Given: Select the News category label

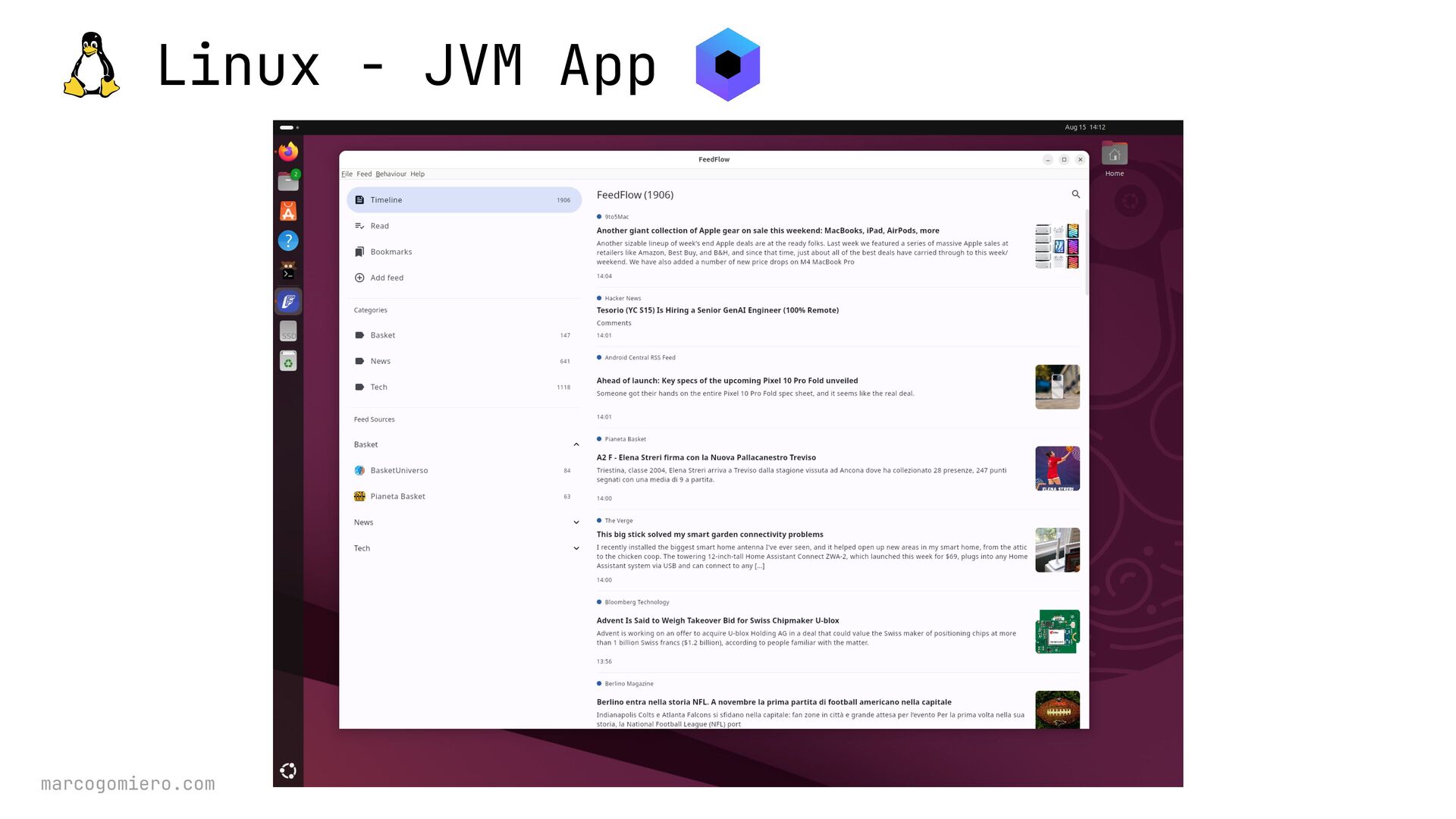Looking at the screenshot, I should (x=381, y=361).
